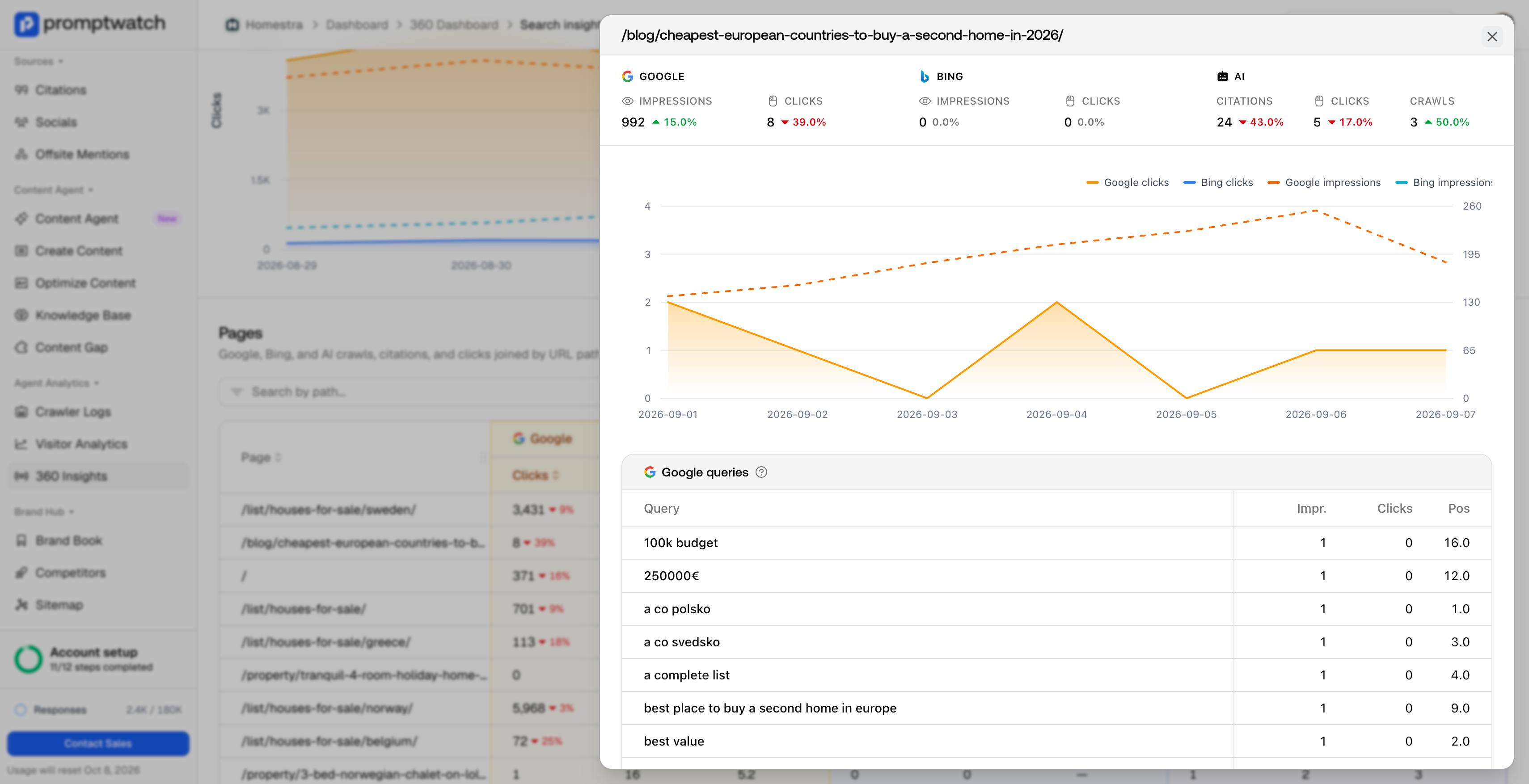Toggle the Bing clicks legend series
The width and height of the screenshot is (1529, 784).
(1218, 183)
